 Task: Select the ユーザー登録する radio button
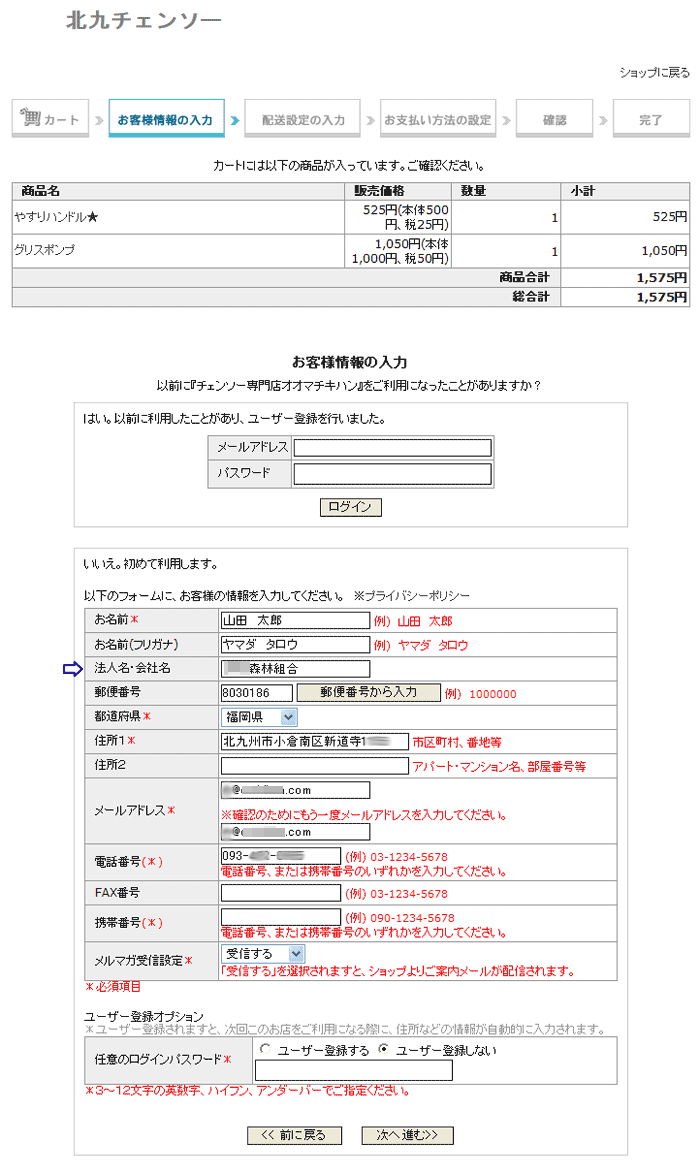265,1050
